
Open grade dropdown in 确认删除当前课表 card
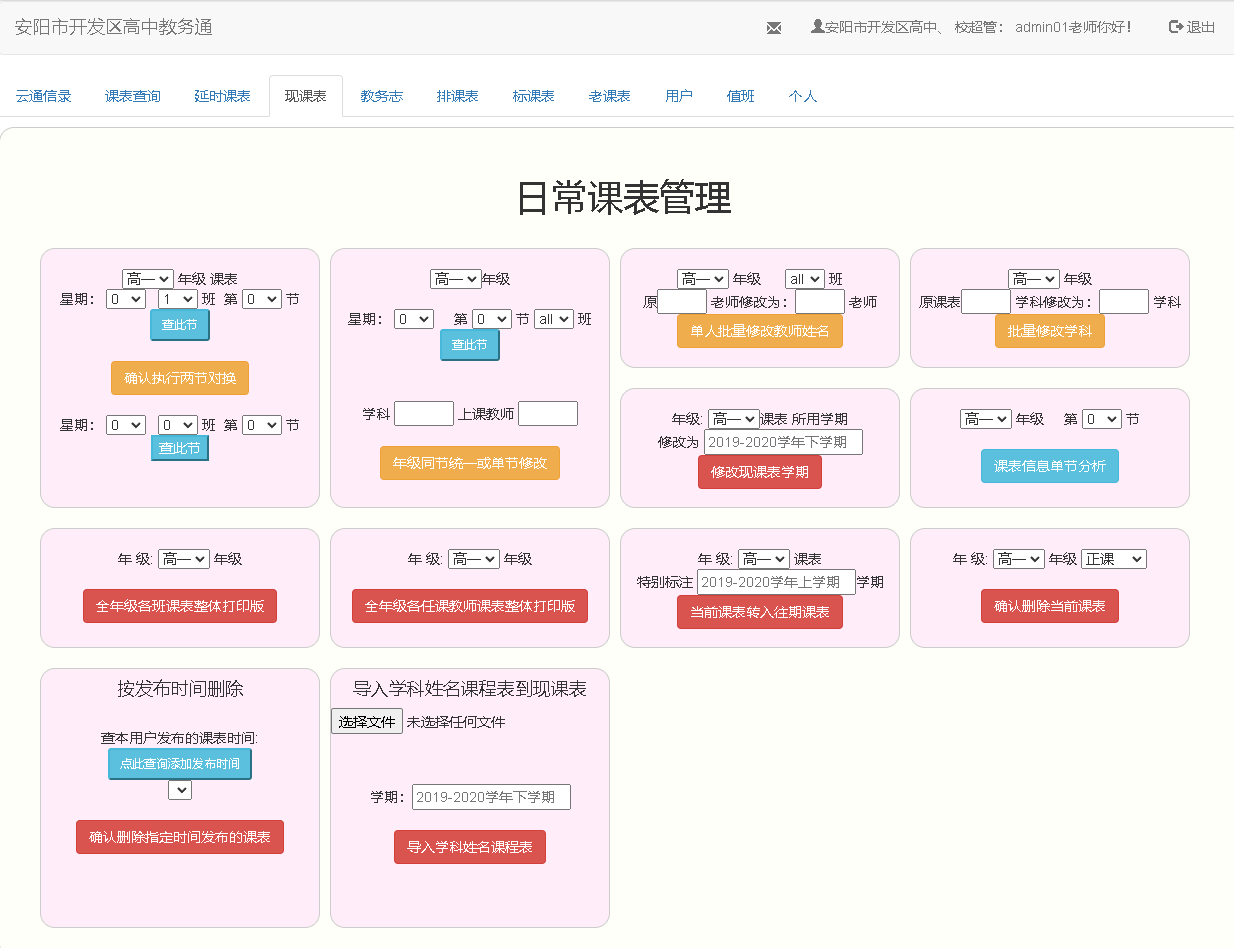(1019, 559)
